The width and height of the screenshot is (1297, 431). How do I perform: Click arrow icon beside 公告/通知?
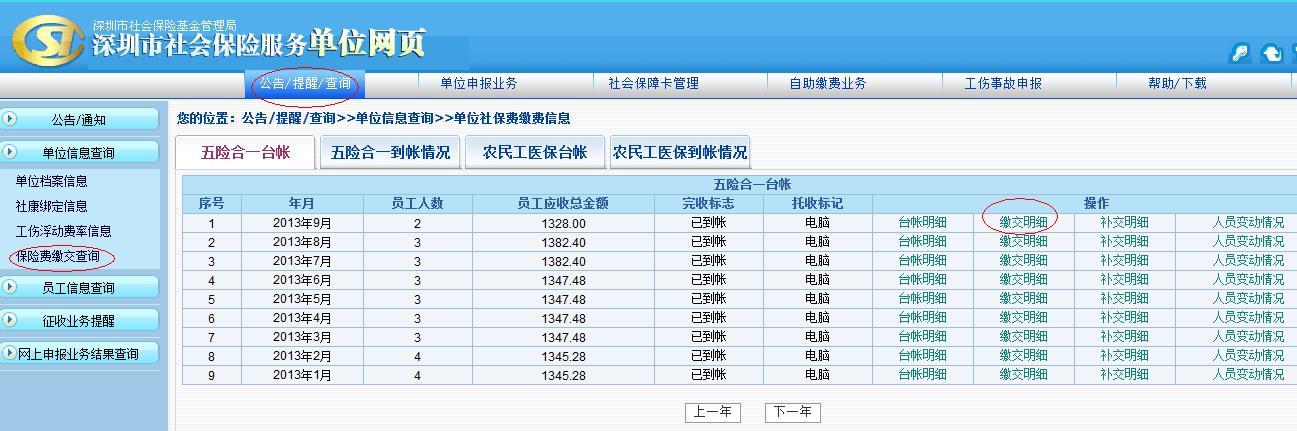[x=11, y=119]
